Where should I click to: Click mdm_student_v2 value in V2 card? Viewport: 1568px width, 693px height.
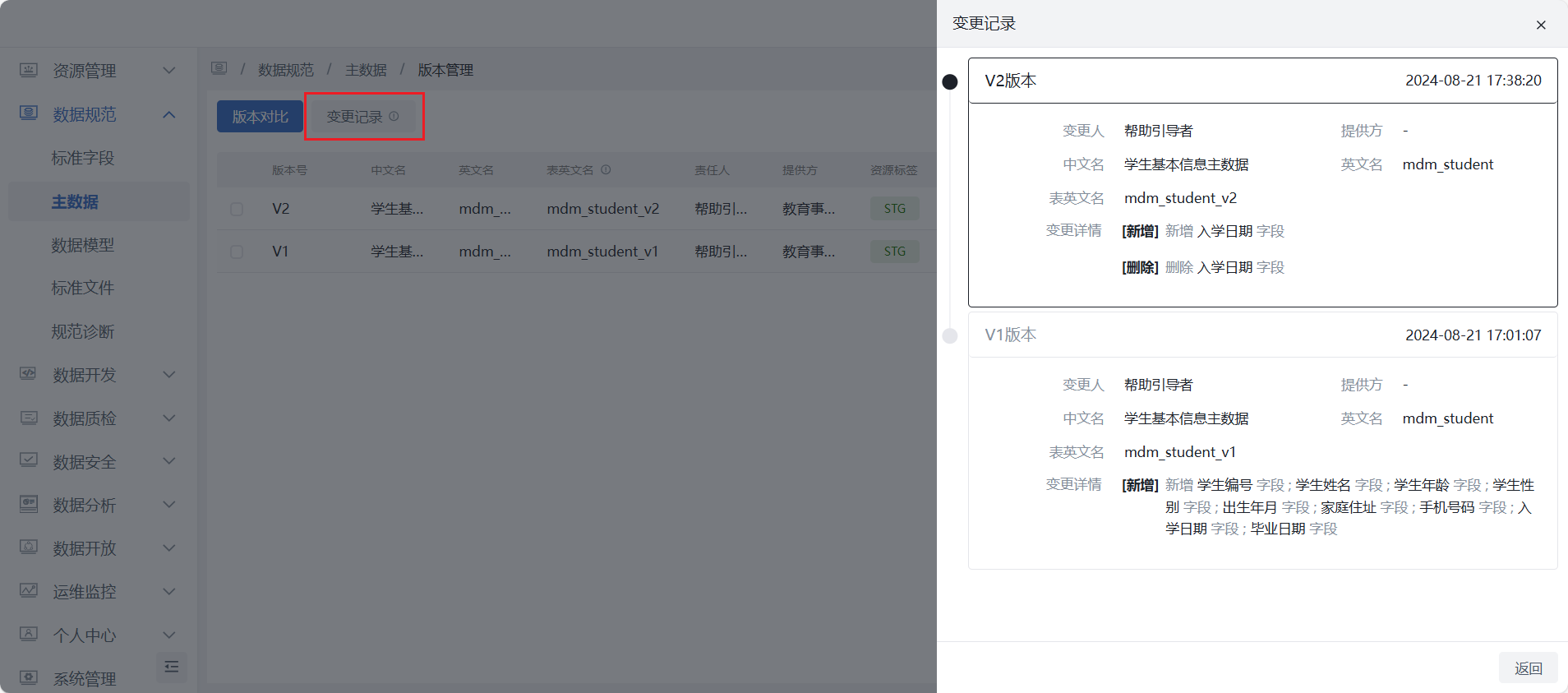point(1180,198)
